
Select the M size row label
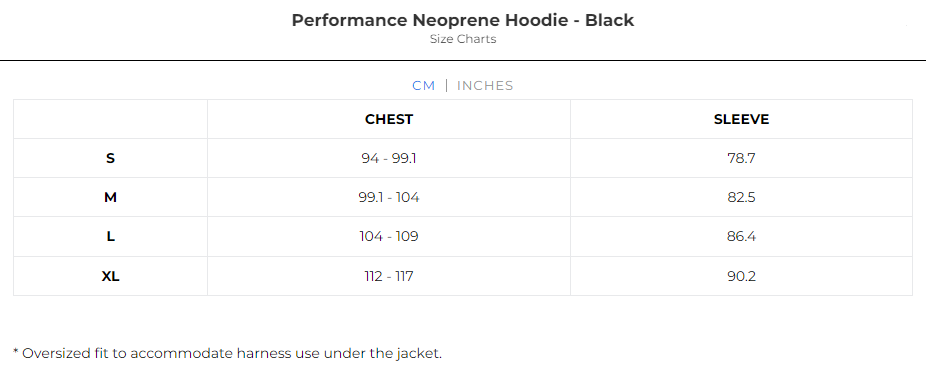(110, 197)
